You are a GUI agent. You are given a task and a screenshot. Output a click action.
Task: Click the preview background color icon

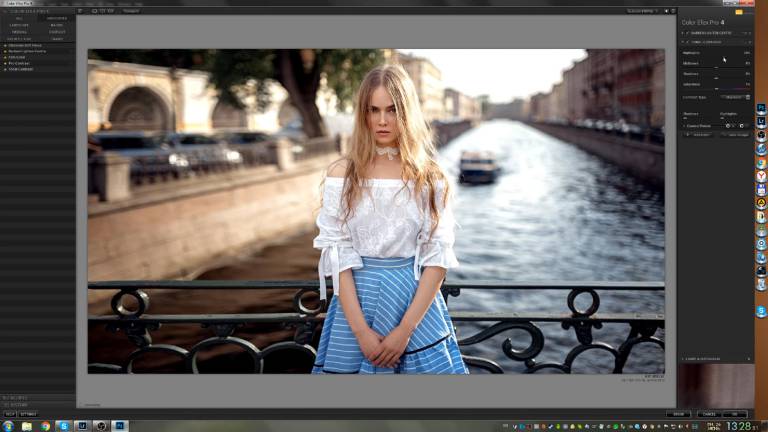click(x=667, y=11)
